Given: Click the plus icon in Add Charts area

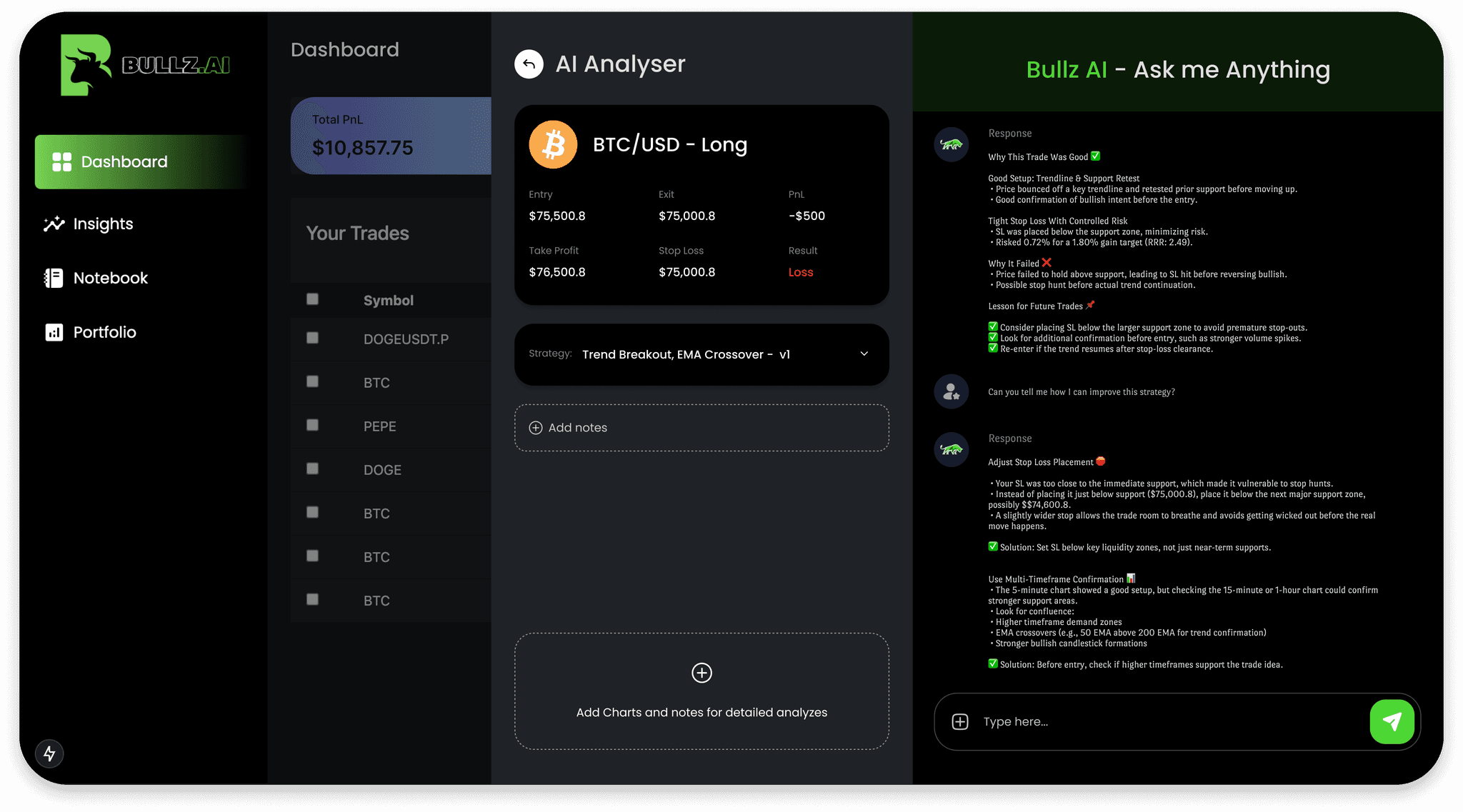Looking at the screenshot, I should pyautogui.click(x=701, y=673).
